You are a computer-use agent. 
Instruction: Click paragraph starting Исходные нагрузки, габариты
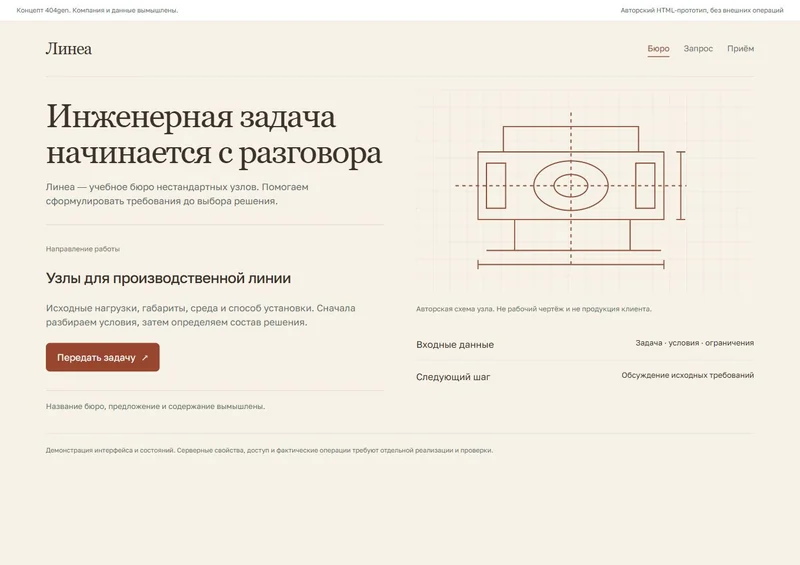coord(201,315)
